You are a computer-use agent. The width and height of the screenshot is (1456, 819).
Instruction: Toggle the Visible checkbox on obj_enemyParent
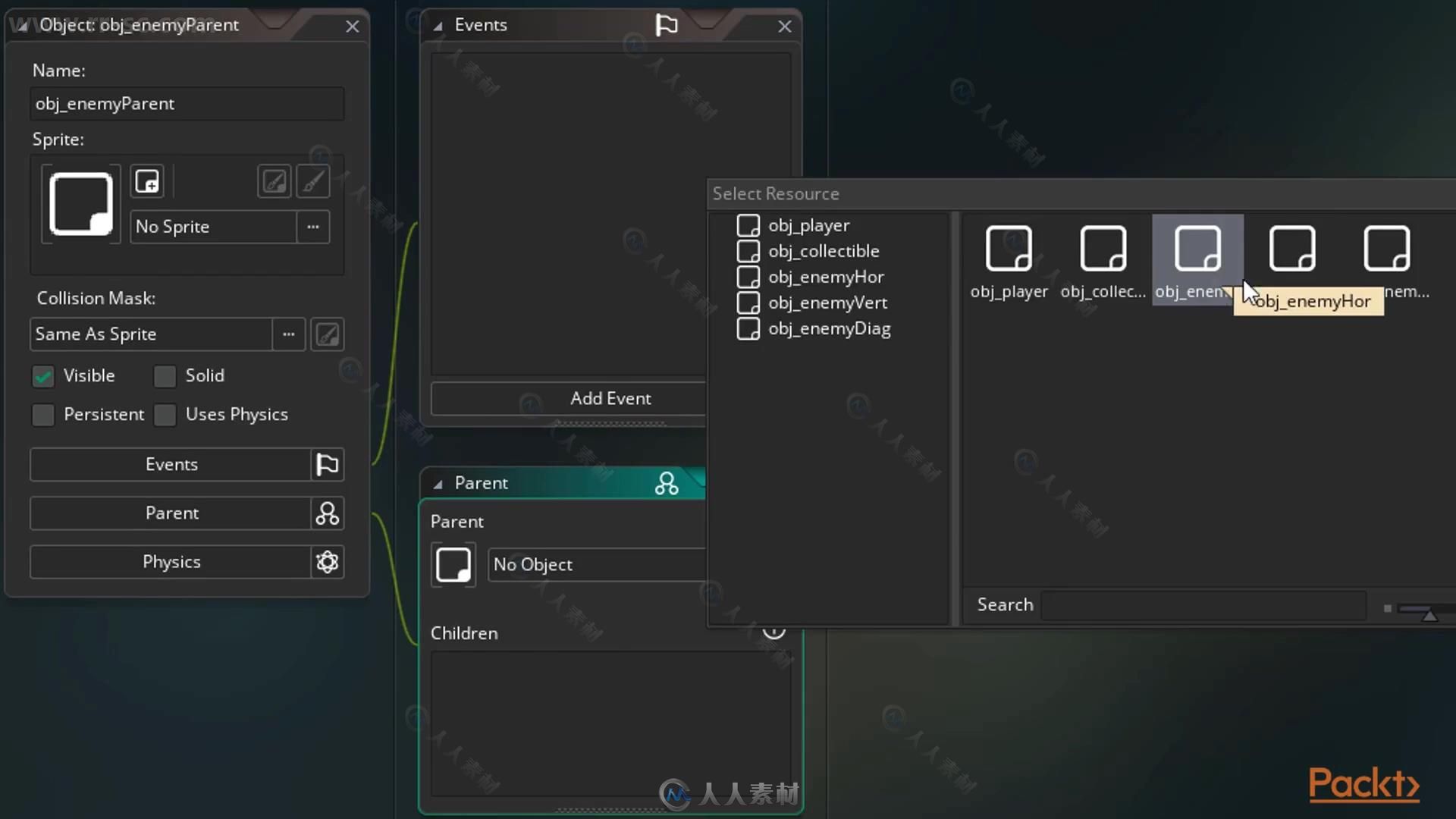43,375
